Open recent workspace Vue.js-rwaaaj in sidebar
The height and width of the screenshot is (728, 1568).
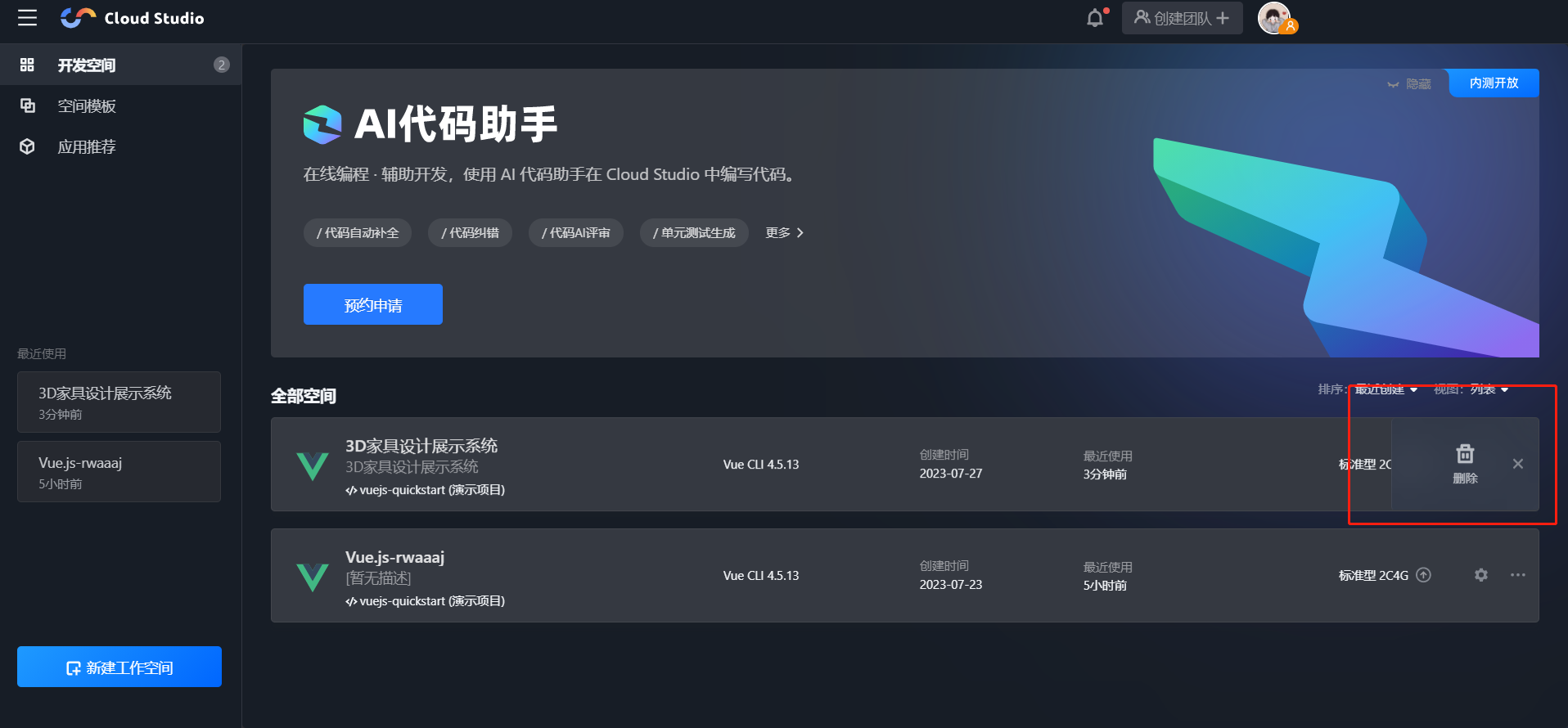tap(119, 471)
